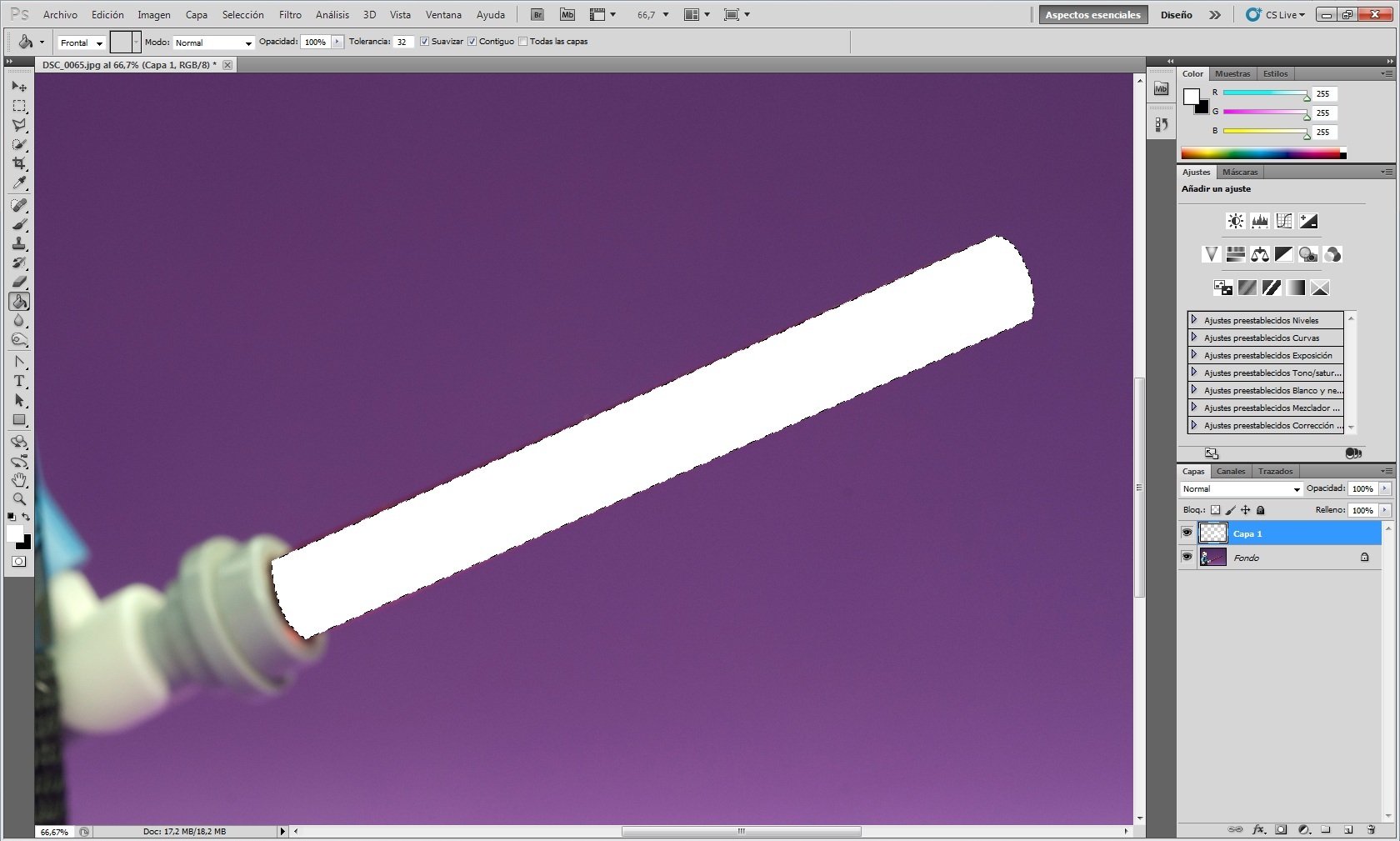The image size is (1400, 841).
Task: Disable the Contiguo option
Action: [472, 42]
